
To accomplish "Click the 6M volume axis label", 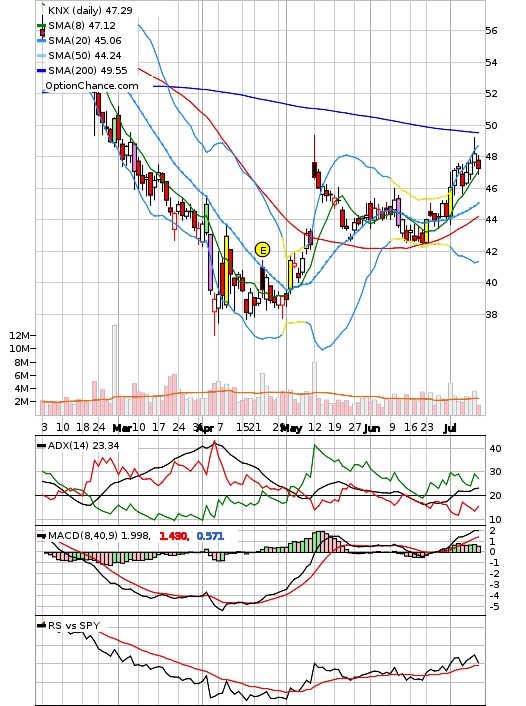I will tap(22, 375).
